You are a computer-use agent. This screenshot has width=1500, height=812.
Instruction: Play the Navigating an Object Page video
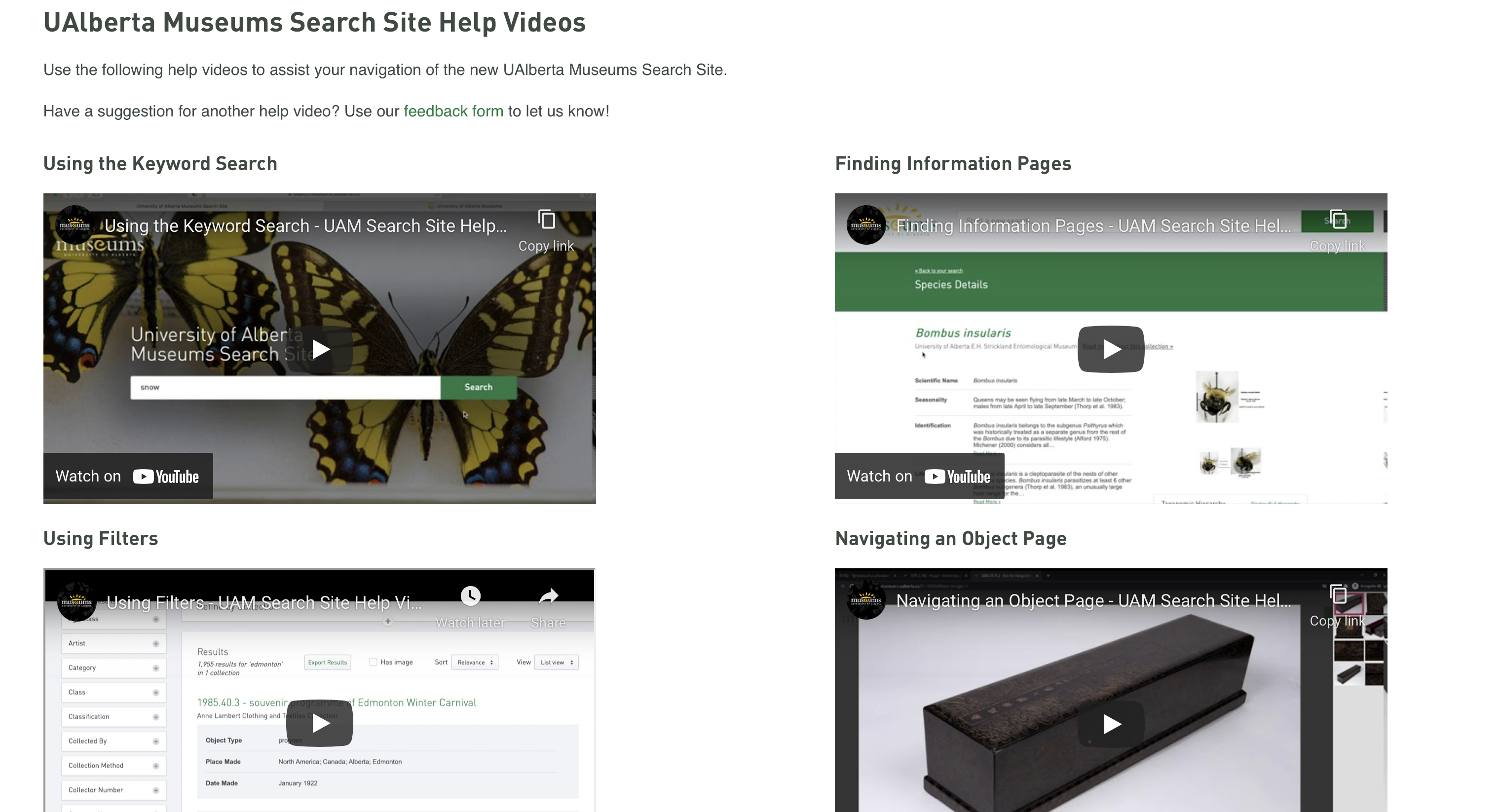point(1110,724)
